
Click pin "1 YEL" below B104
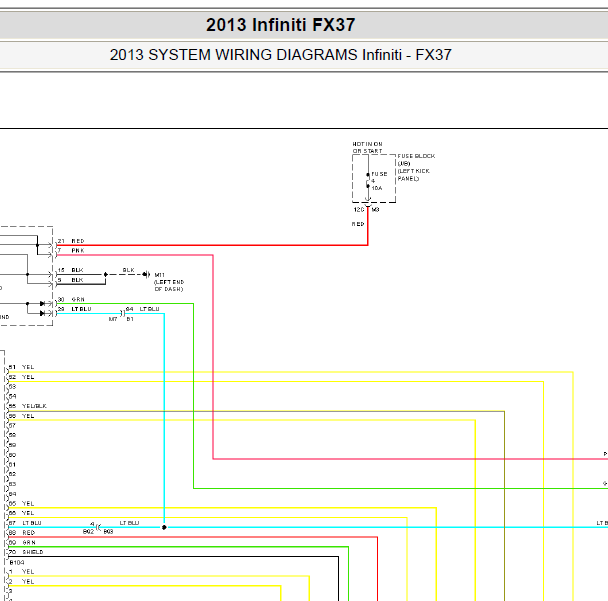tap(21, 572)
